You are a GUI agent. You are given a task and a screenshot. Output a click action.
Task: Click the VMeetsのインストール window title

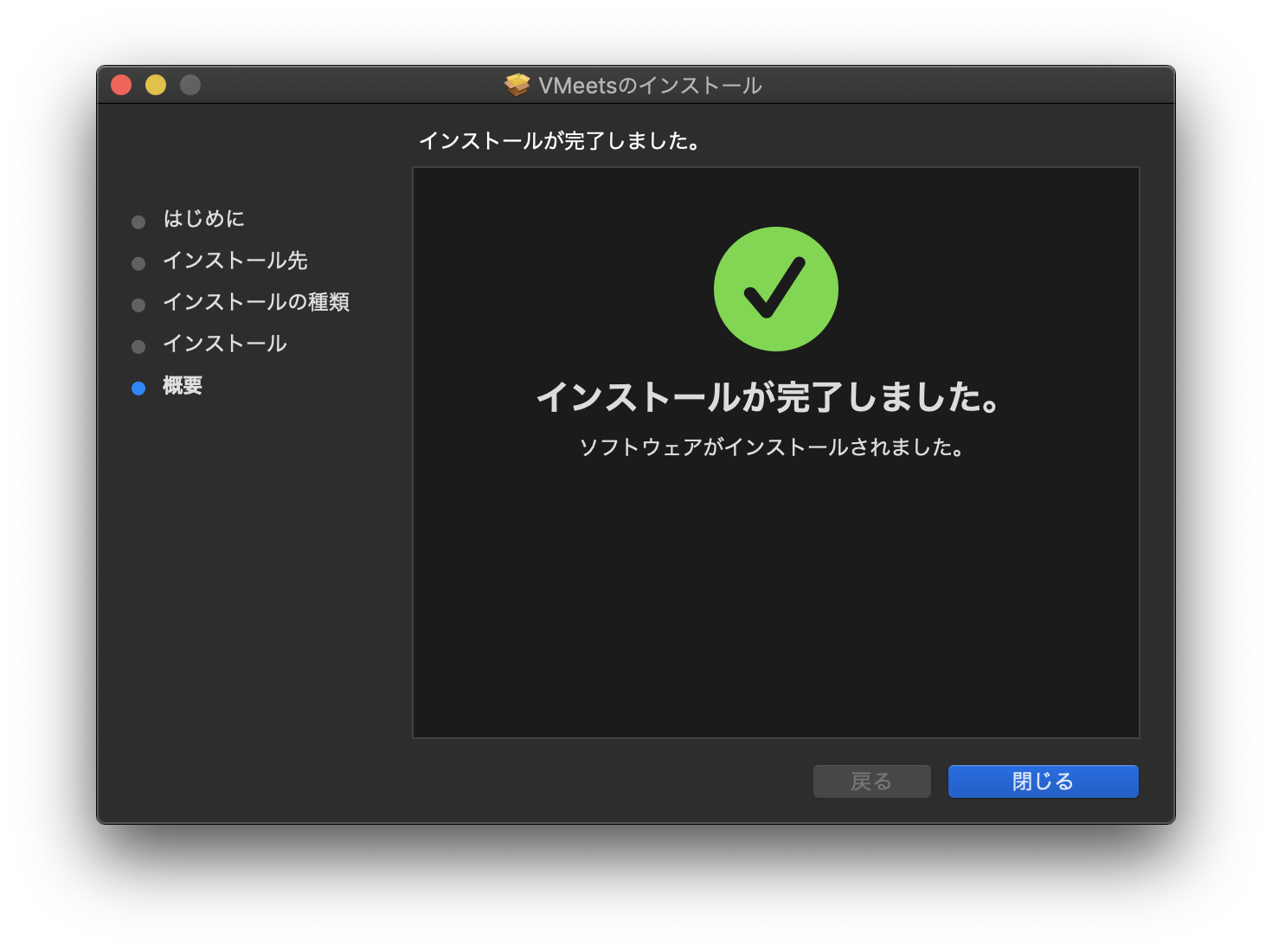[x=650, y=86]
